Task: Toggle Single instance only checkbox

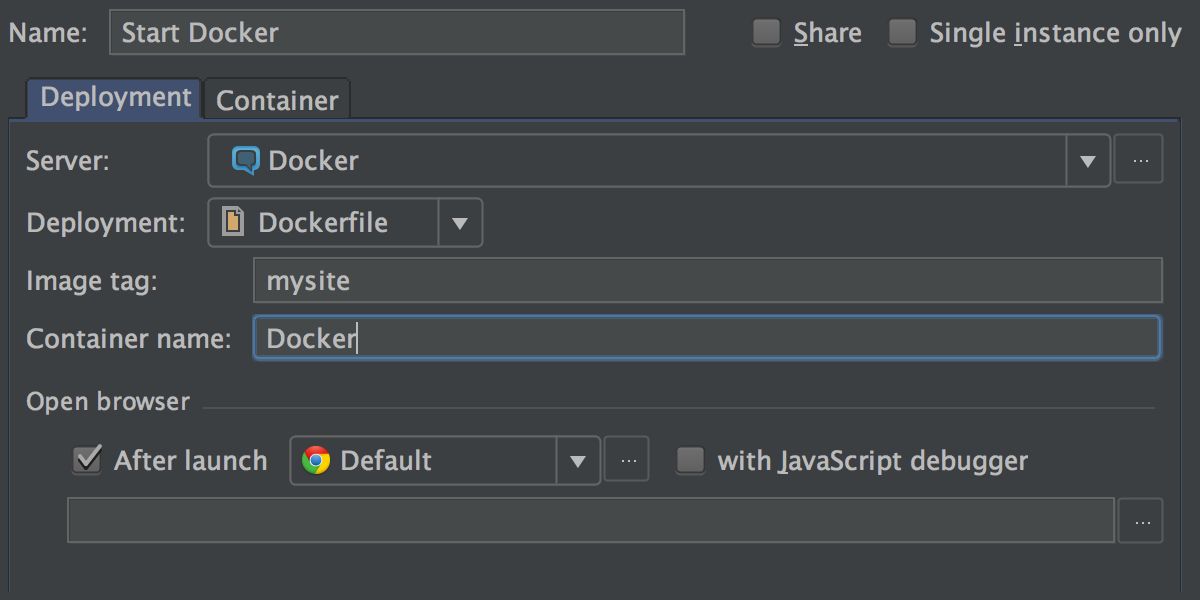Action: point(902,33)
